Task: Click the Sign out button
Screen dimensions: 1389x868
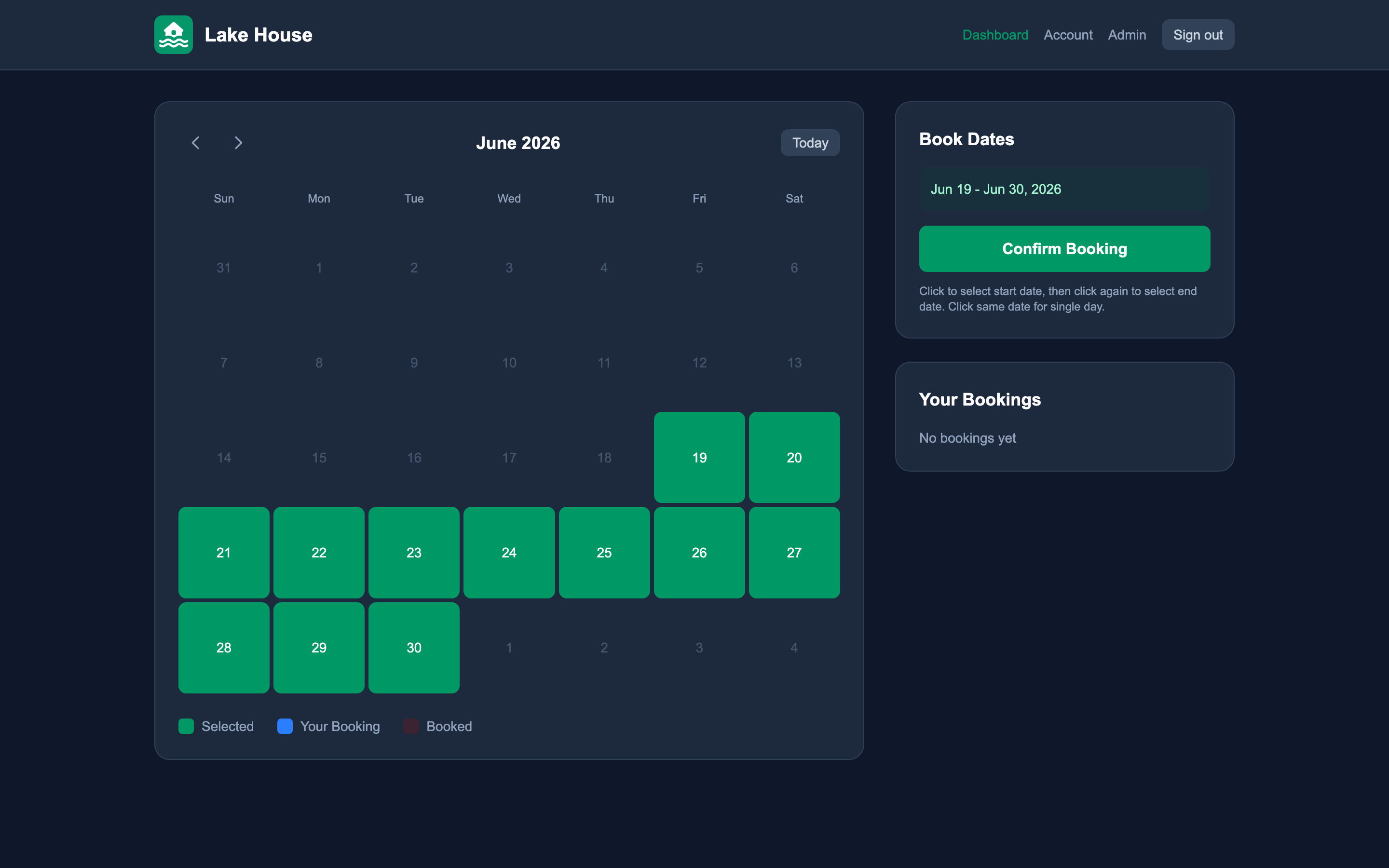Action: point(1198,34)
